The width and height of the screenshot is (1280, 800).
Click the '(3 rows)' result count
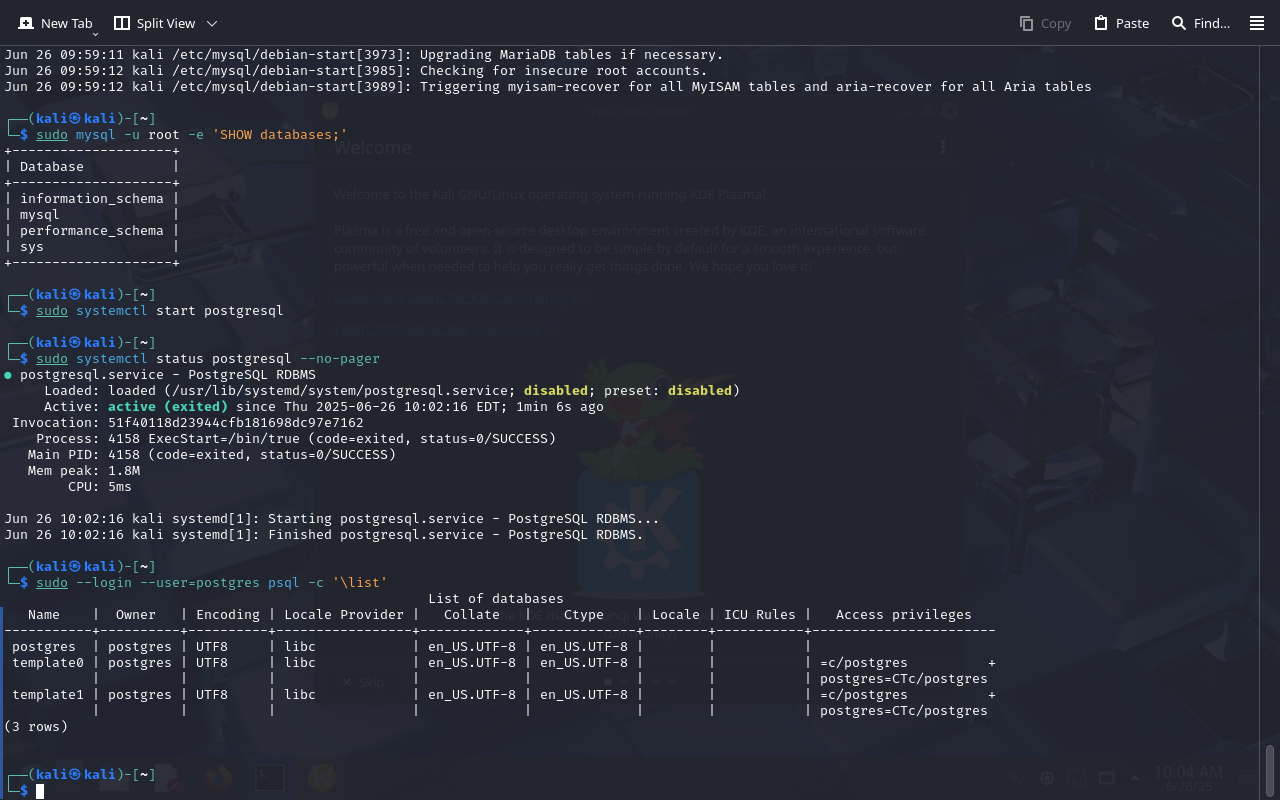tap(36, 727)
